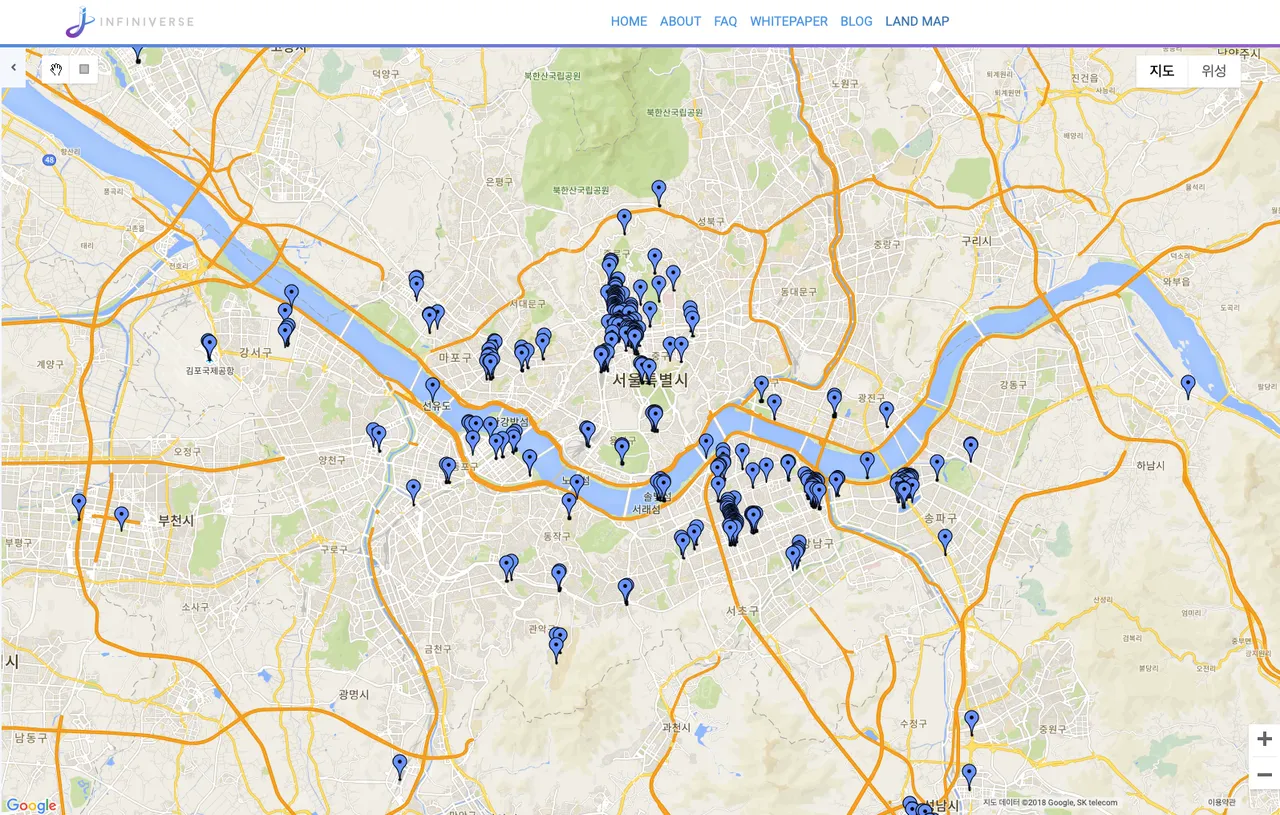This screenshot has width=1280, height=815.
Task: Click the 하남시 city label
Action: click(1152, 466)
